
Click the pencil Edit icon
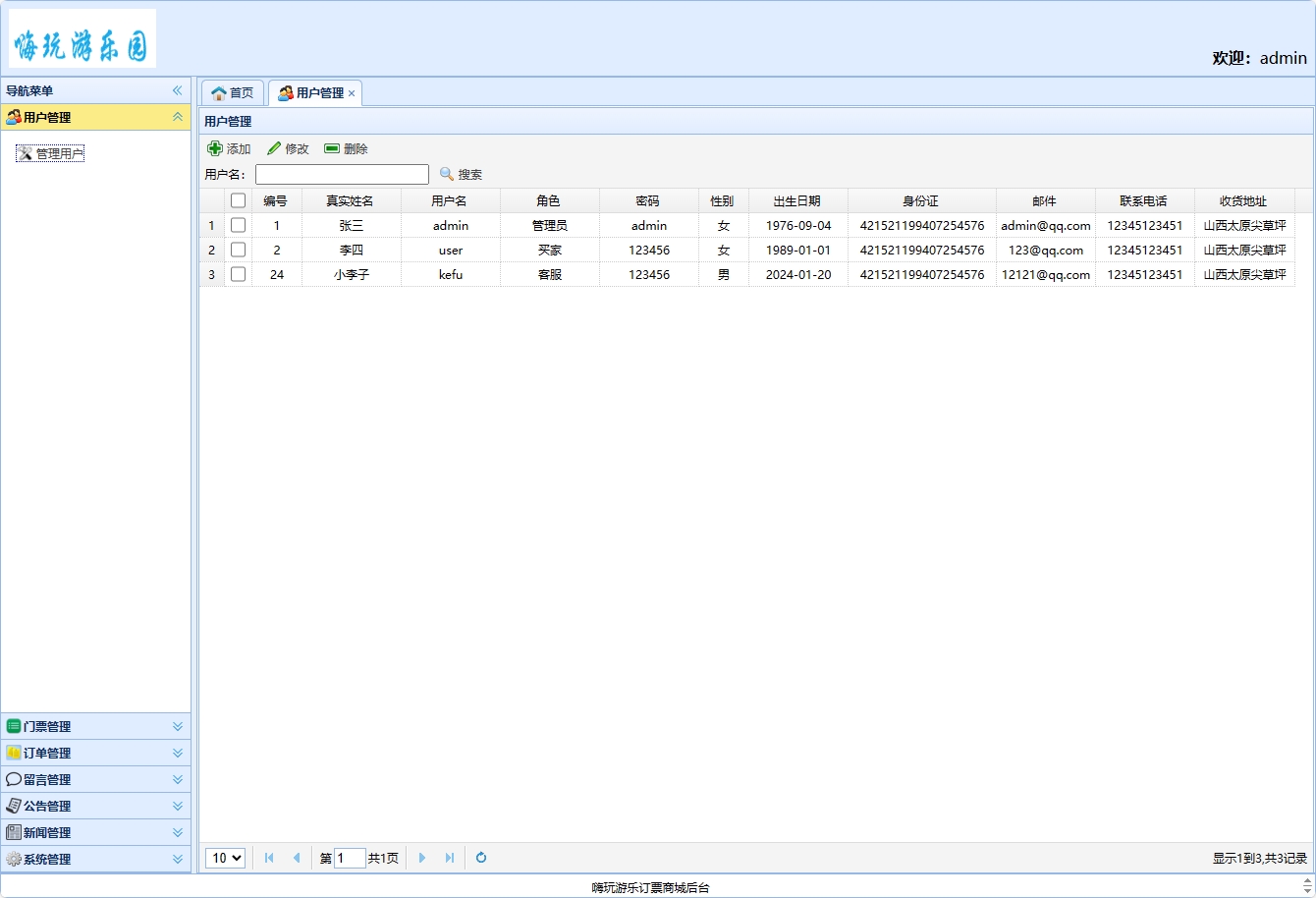pos(274,148)
